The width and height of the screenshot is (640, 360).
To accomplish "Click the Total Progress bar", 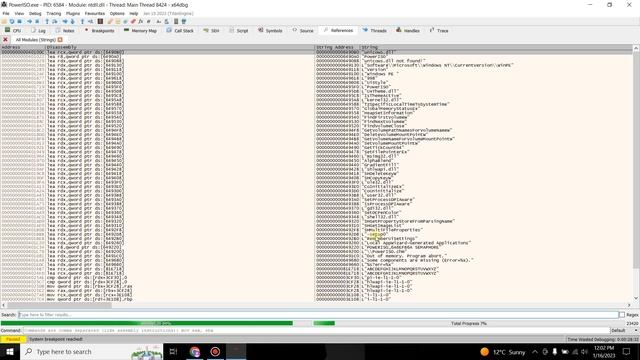I will pyautogui.click(x=469, y=323).
